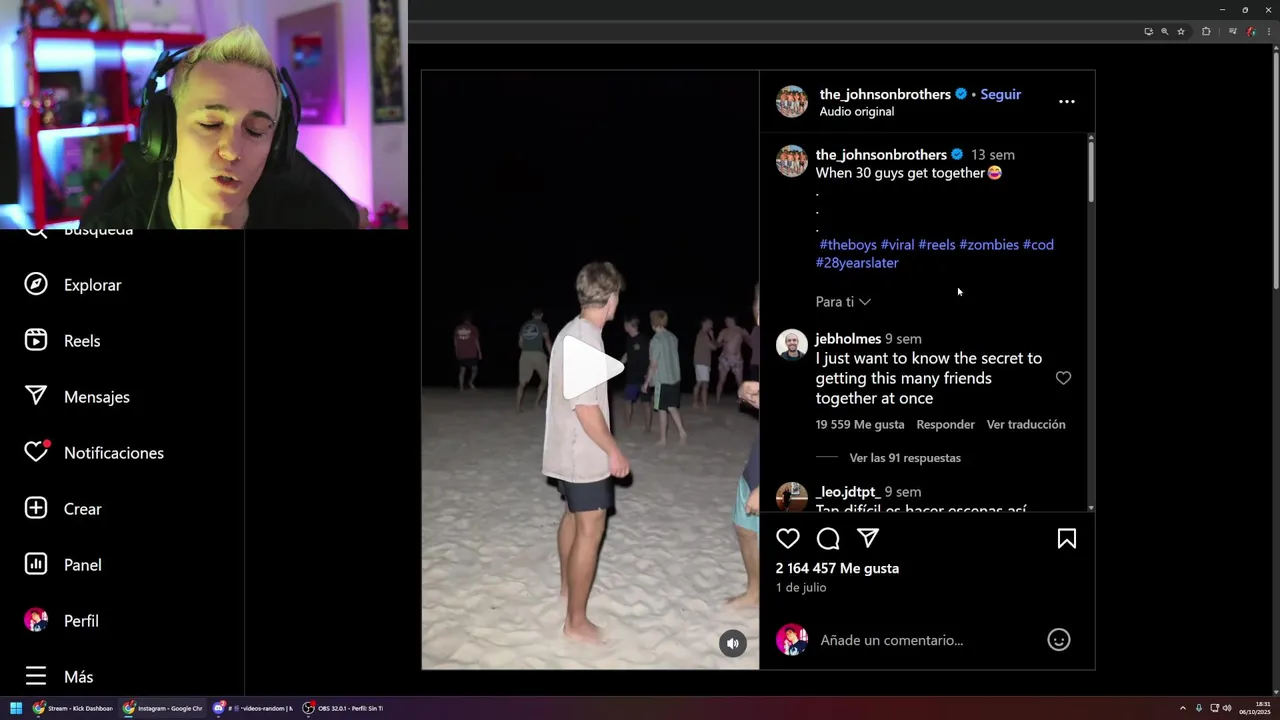Like jebholmes comment heart
Image resolution: width=1280 pixels, height=720 pixels.
[x=1063, y=378]
